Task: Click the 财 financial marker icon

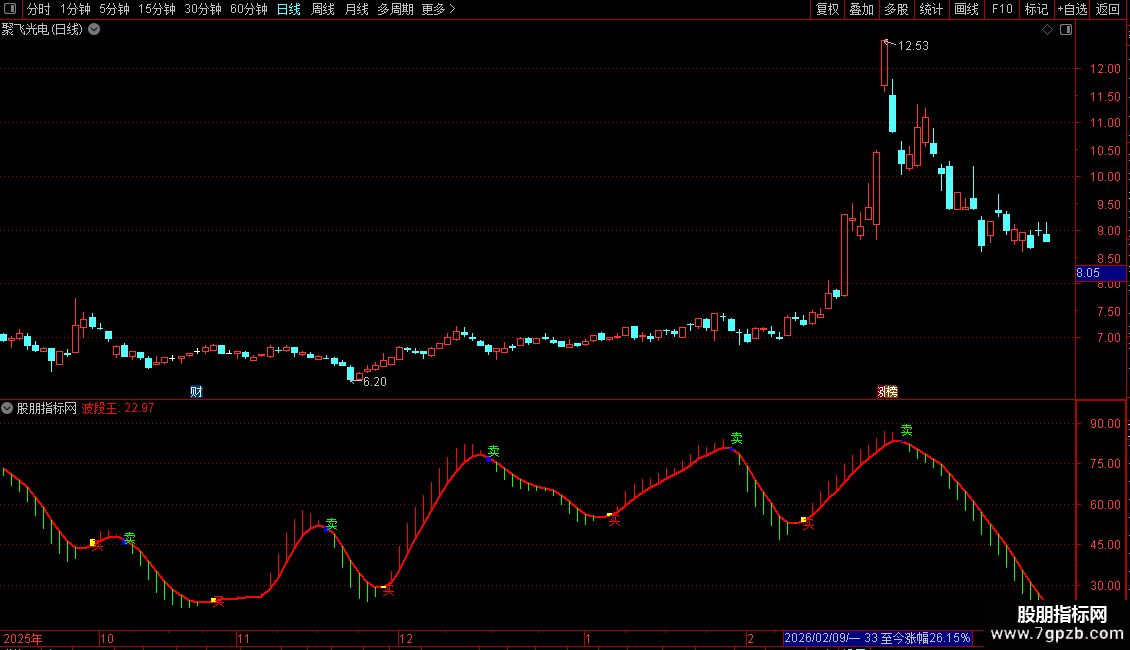Action: (196, 392)
